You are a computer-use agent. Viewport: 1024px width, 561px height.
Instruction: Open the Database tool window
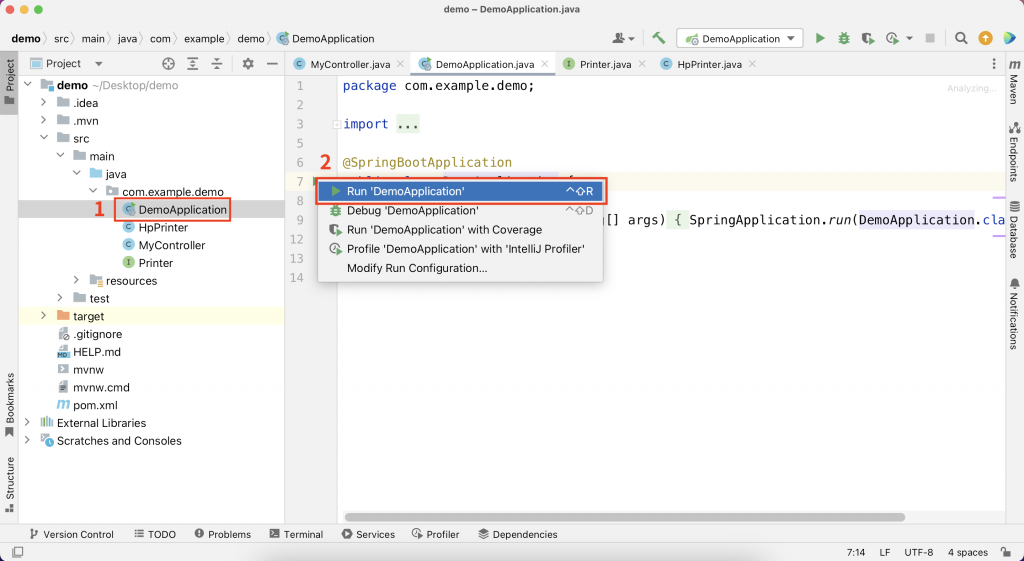click(1014, 229)
